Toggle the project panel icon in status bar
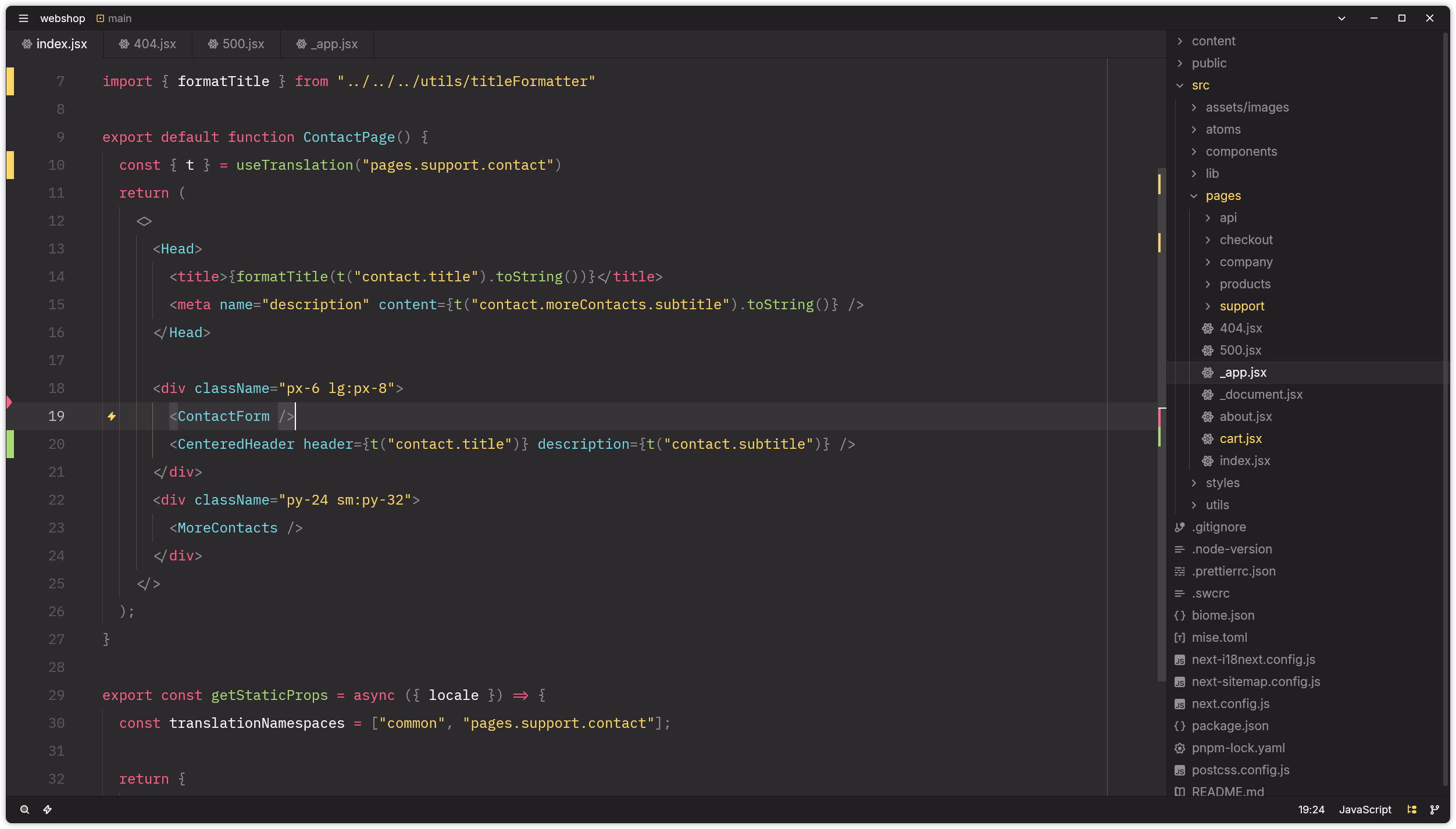This screenshot has height=829, width=1456. click(1412, 809)
